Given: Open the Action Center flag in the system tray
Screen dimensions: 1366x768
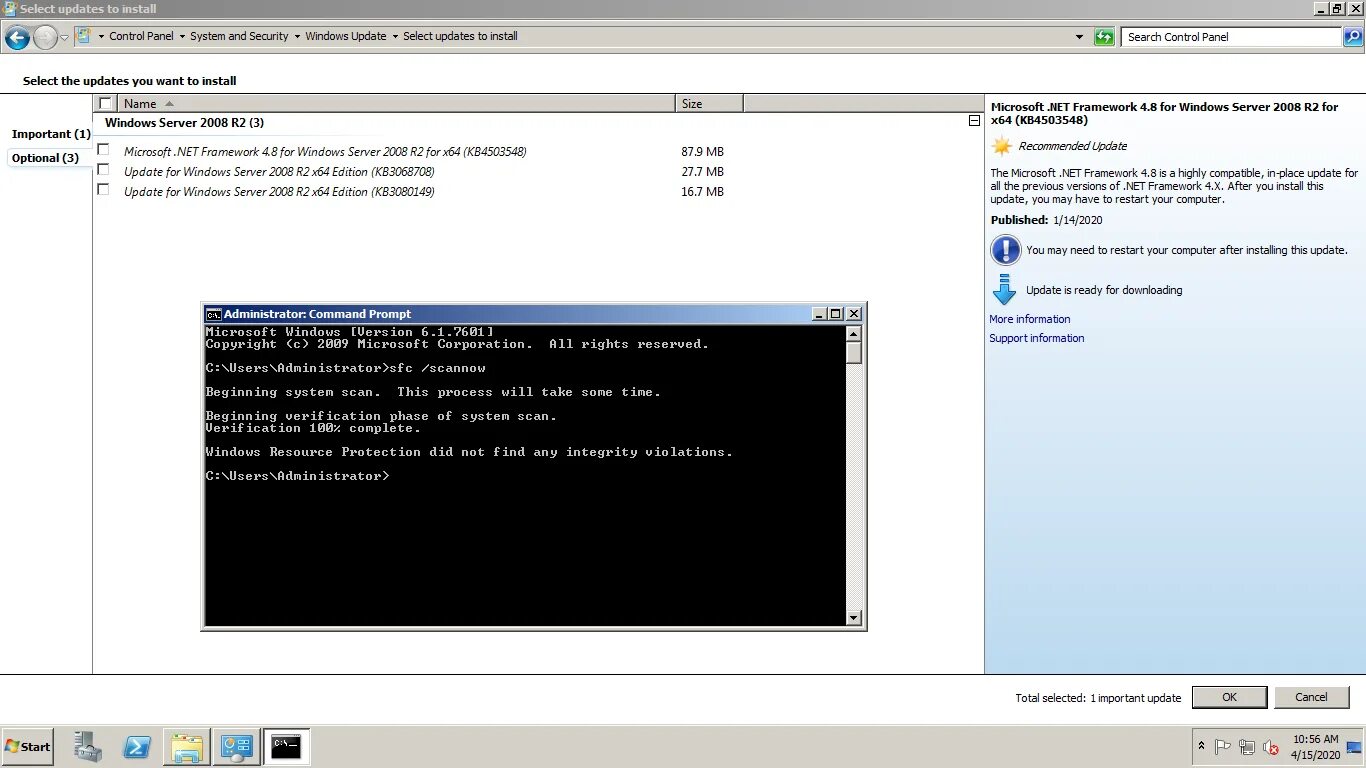Looking at the screenshot, I should (x=1222, y=747).
